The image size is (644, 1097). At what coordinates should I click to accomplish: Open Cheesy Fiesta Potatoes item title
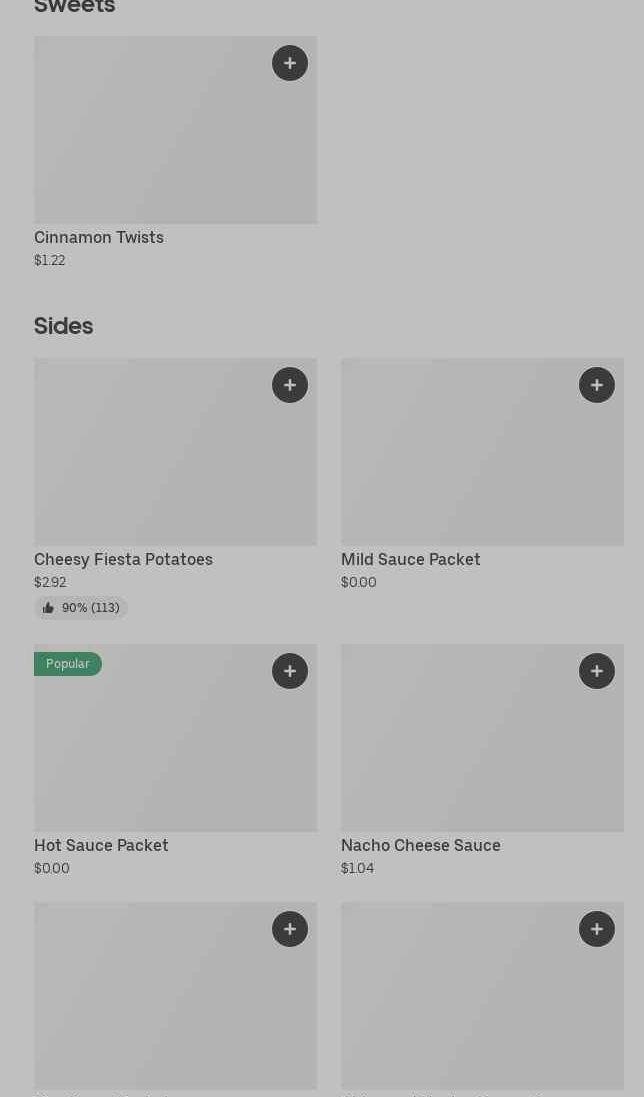coord(123,560)
